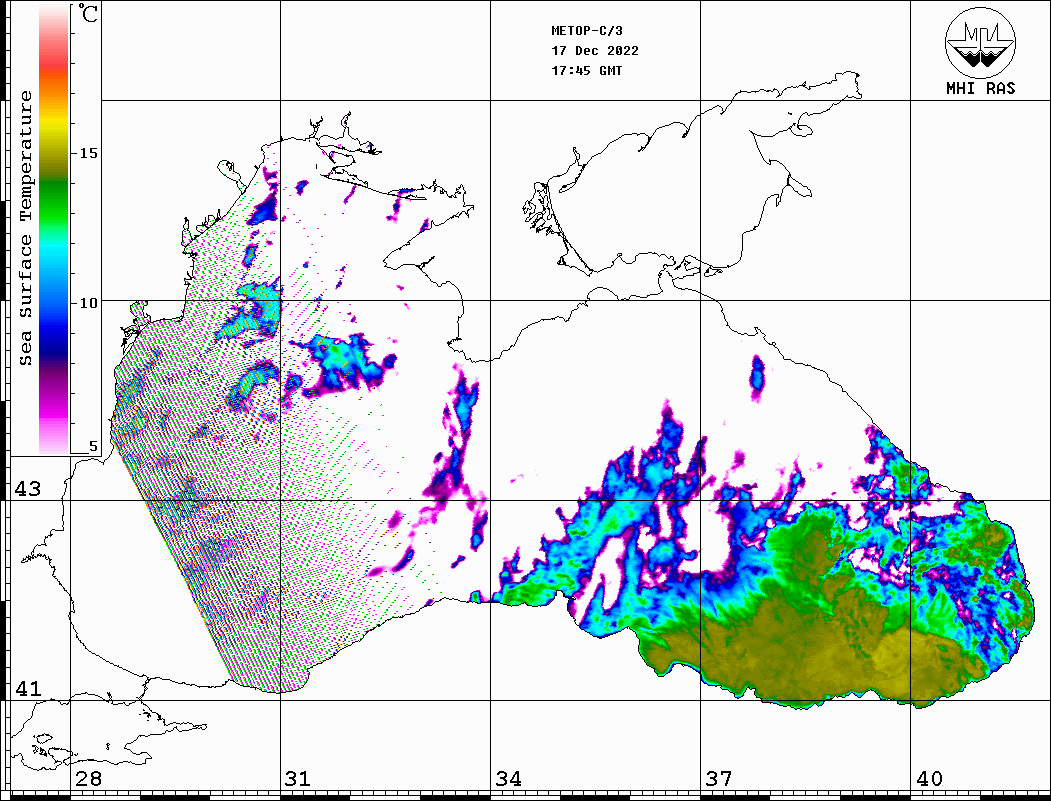The width and height of the screenshot is (1051, 801).
Task: Click latitude label 41
Action: pos(28,688)
